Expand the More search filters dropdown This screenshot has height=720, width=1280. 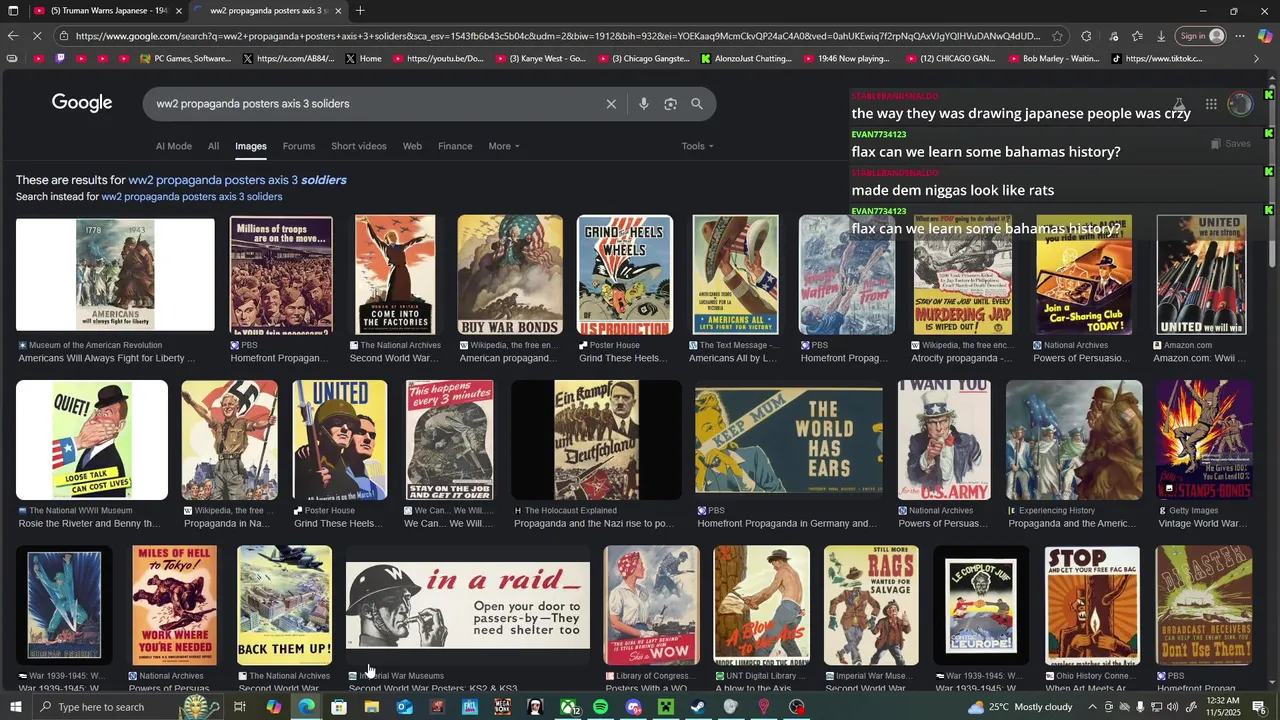click(x=504, y=146)
